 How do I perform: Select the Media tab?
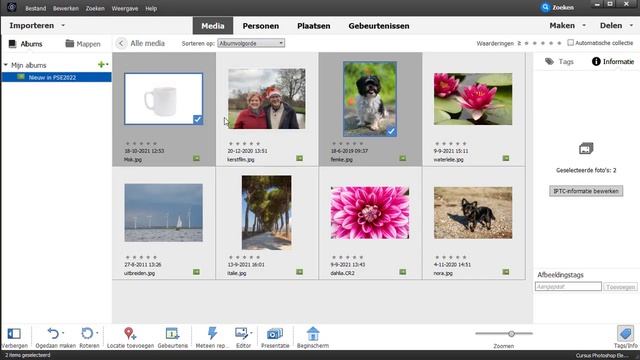pyautogui.click(x=213, y=26)
